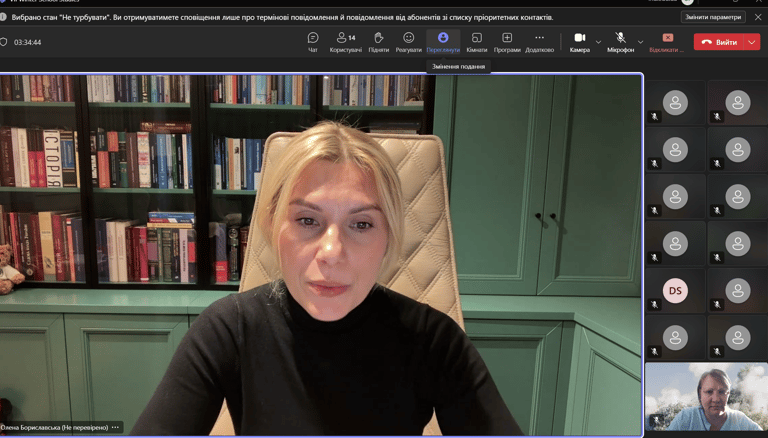Image resolution: width=768 pixels, height=438 pixels.
Task: Click the Олена Бориславська name label
Action: click(54, 427)
